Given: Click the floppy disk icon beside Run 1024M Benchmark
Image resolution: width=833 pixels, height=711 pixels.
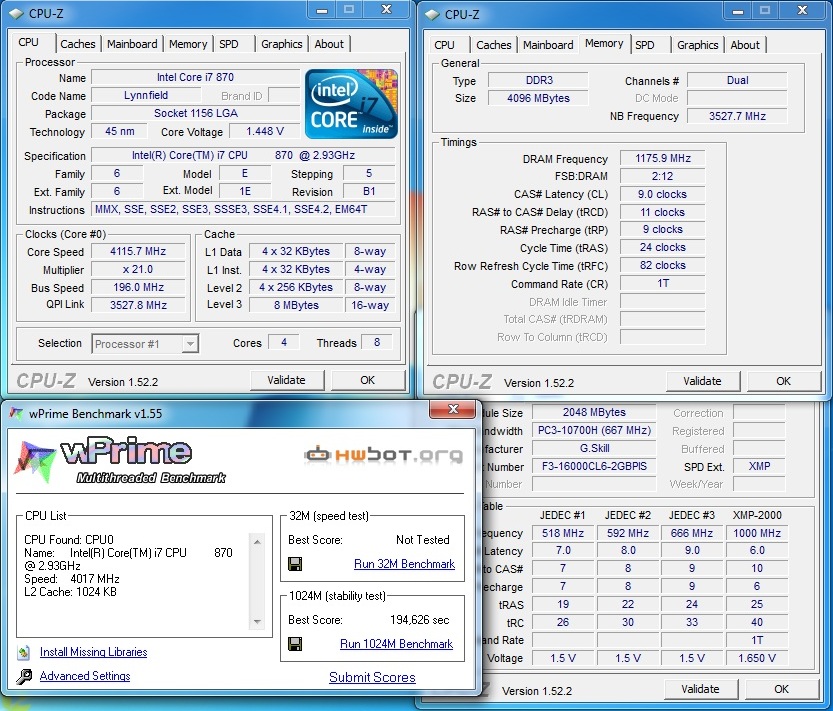Looking at the screenshot, I should point(295,644).
